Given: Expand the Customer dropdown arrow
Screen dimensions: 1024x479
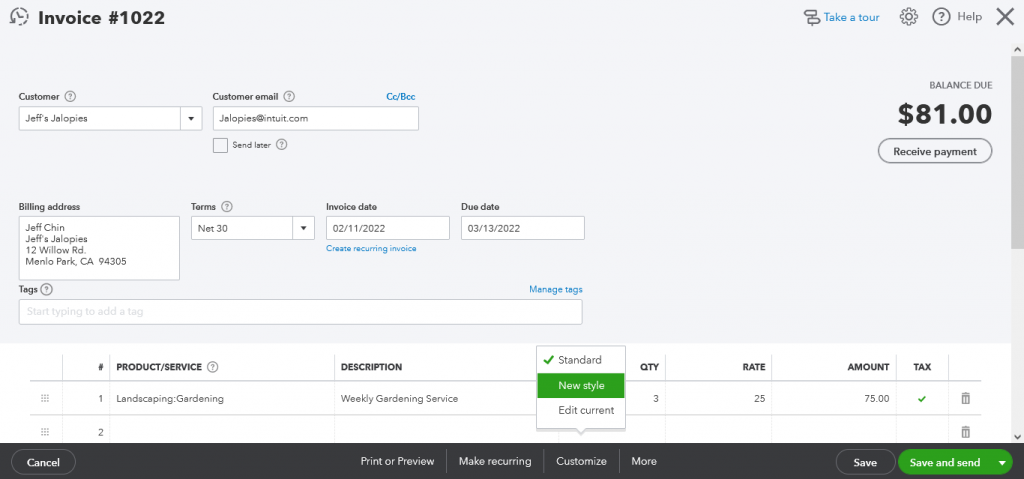Looking at the screenshot, I should point(191,119).
